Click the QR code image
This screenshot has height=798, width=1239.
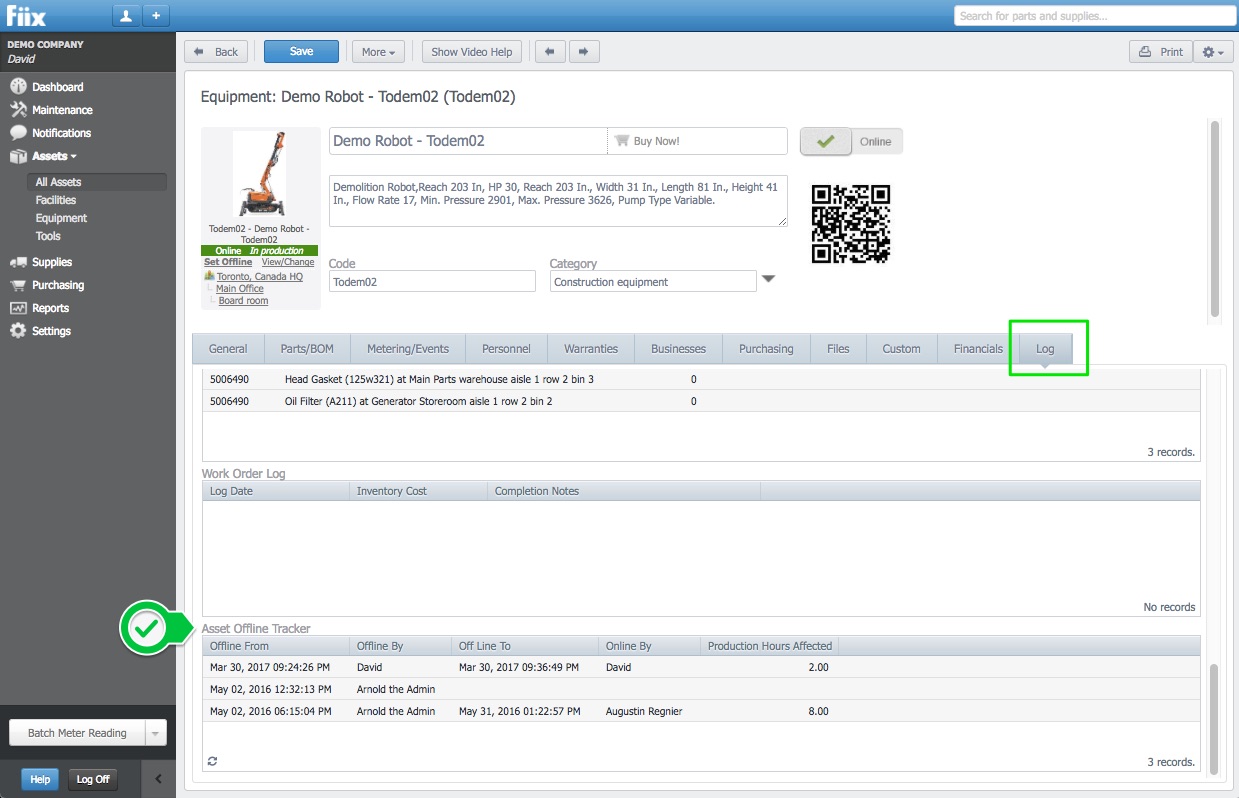pyautogui.click(x=851, y=223)
